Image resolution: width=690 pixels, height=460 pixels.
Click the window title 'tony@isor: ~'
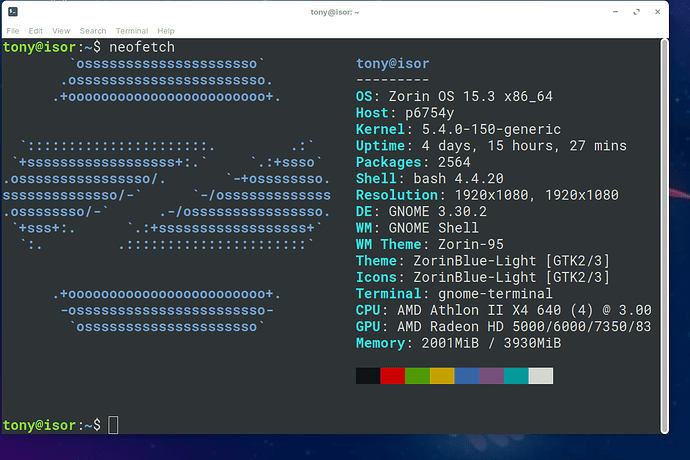click(x=334, y=12)
